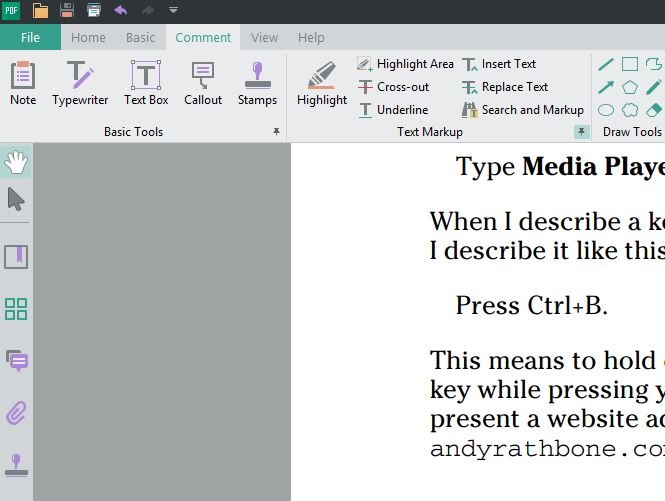Open the Bookmarks panel
Image resolution: width=665 pixels, height=501 pixels.
tap(16, 257)
